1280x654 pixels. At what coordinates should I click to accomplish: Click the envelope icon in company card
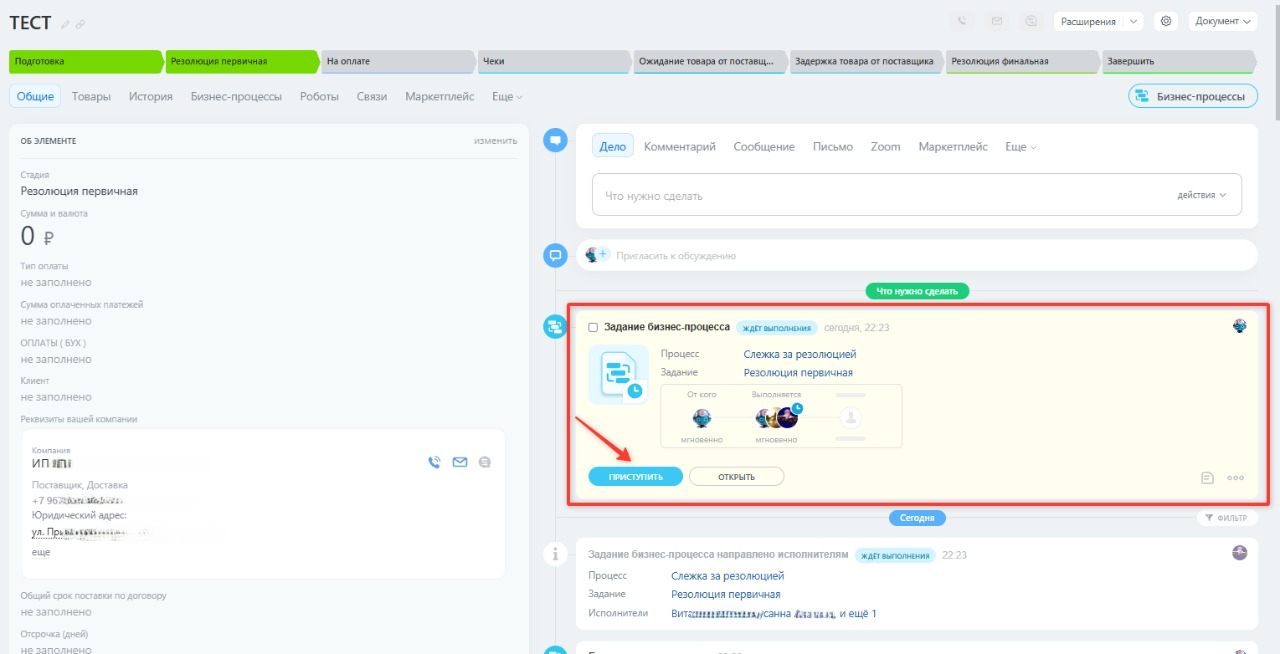tap(460, 462)
